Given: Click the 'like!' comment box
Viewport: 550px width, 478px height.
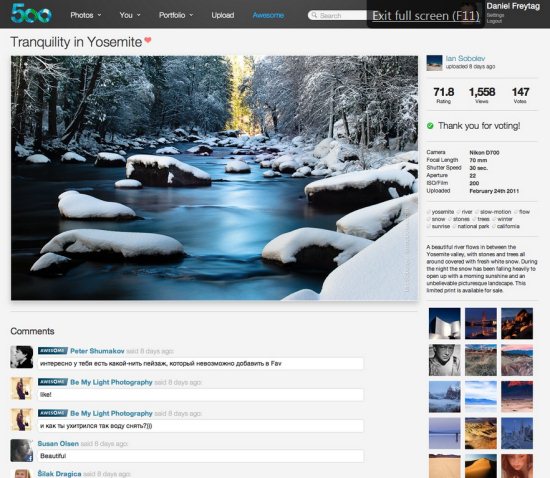Looking at the screenshot, I should click(x=200, y=395).
